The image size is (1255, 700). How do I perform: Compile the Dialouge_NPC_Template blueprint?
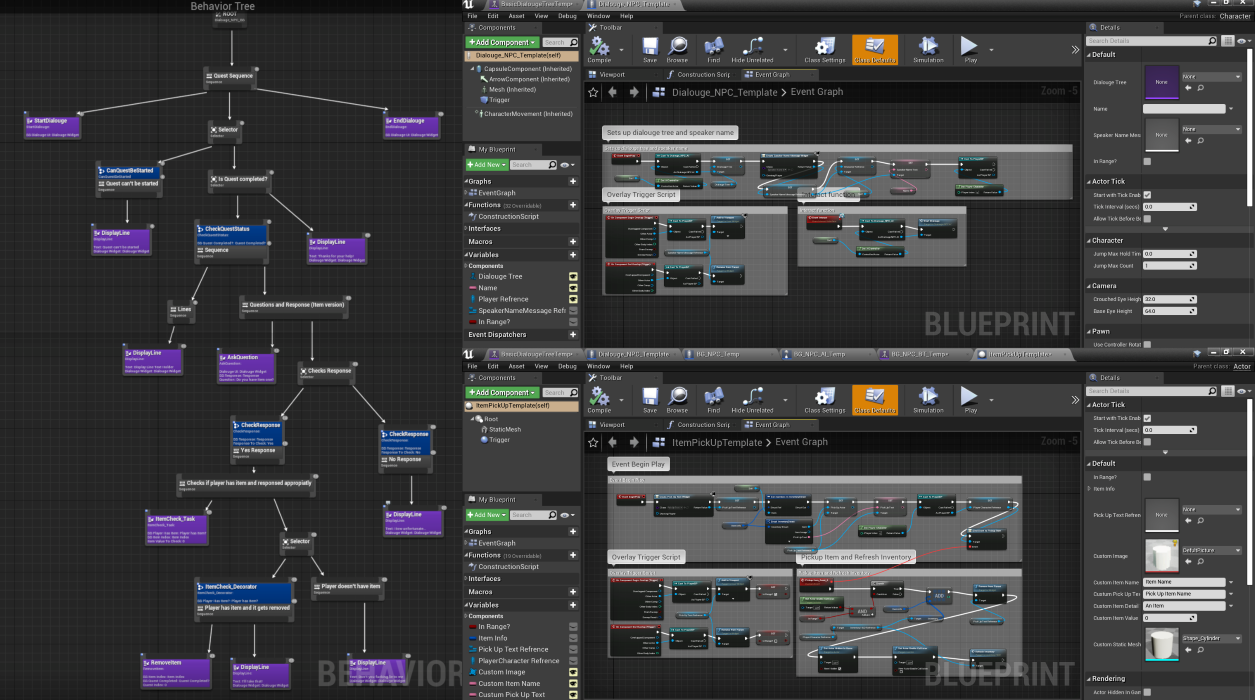pyautogui.click(x=599, y=50)
